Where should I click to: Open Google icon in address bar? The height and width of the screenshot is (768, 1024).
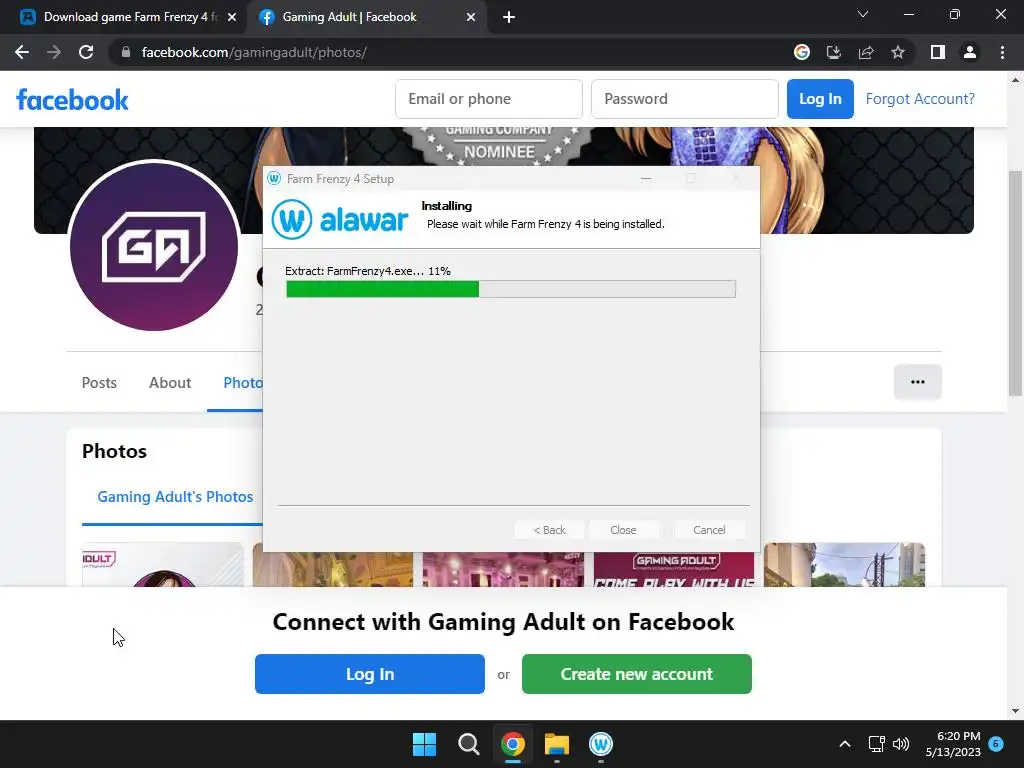coord(801,52)
